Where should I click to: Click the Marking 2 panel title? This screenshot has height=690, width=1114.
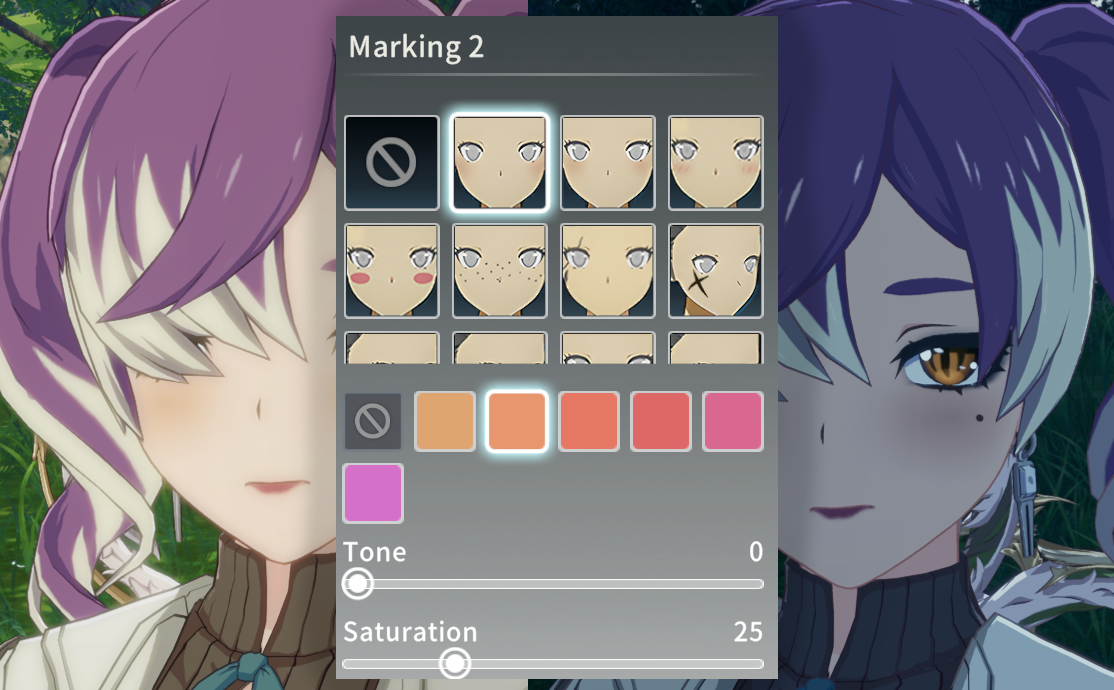[x=416, y=48]
